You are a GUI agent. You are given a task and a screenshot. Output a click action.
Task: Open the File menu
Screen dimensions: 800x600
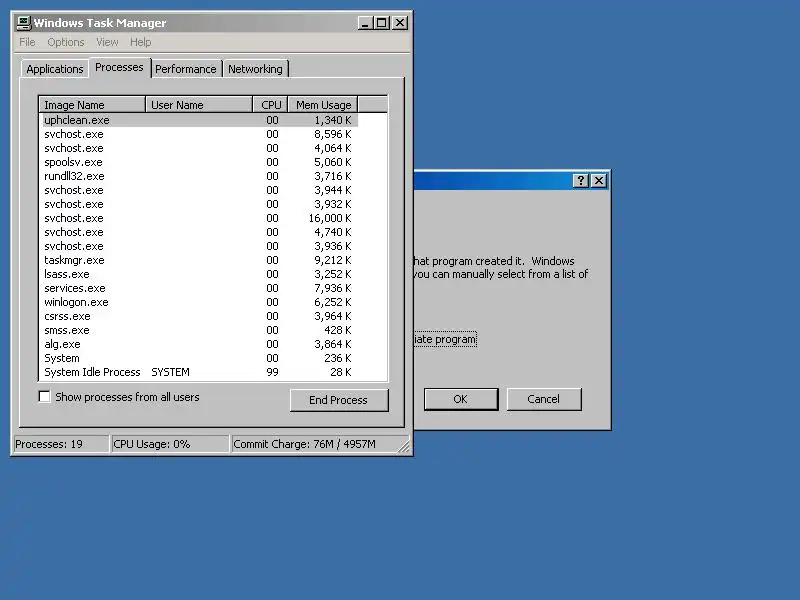pos(27,42)
